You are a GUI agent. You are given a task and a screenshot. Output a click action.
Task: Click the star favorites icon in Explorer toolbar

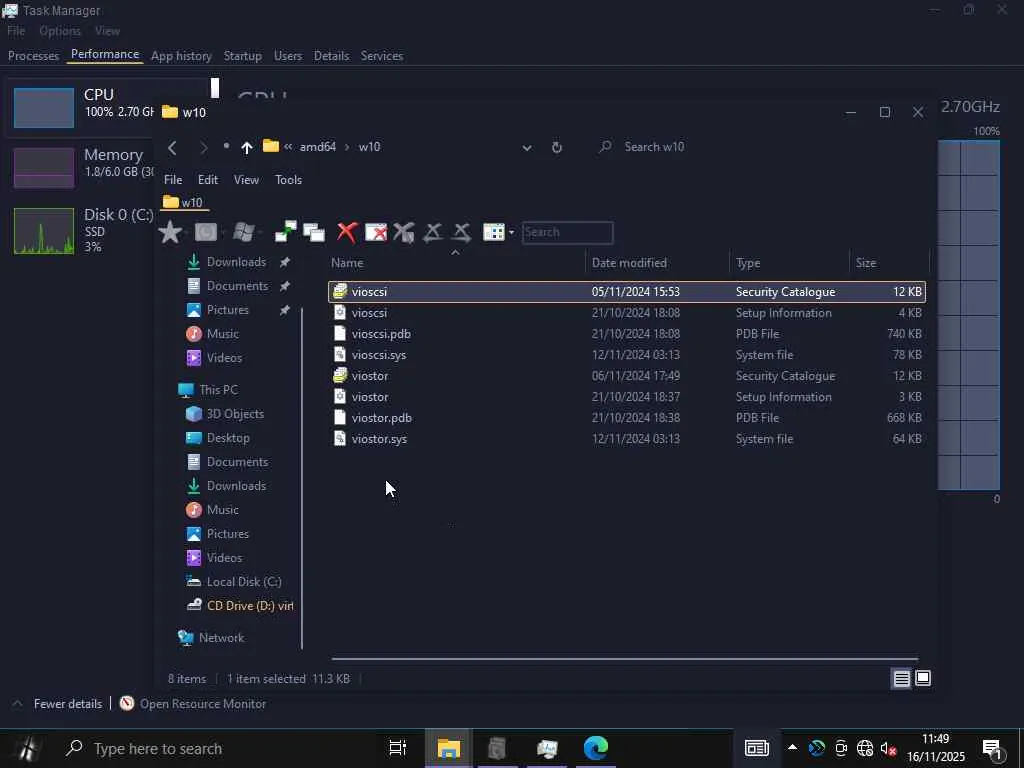coord(170,232)
